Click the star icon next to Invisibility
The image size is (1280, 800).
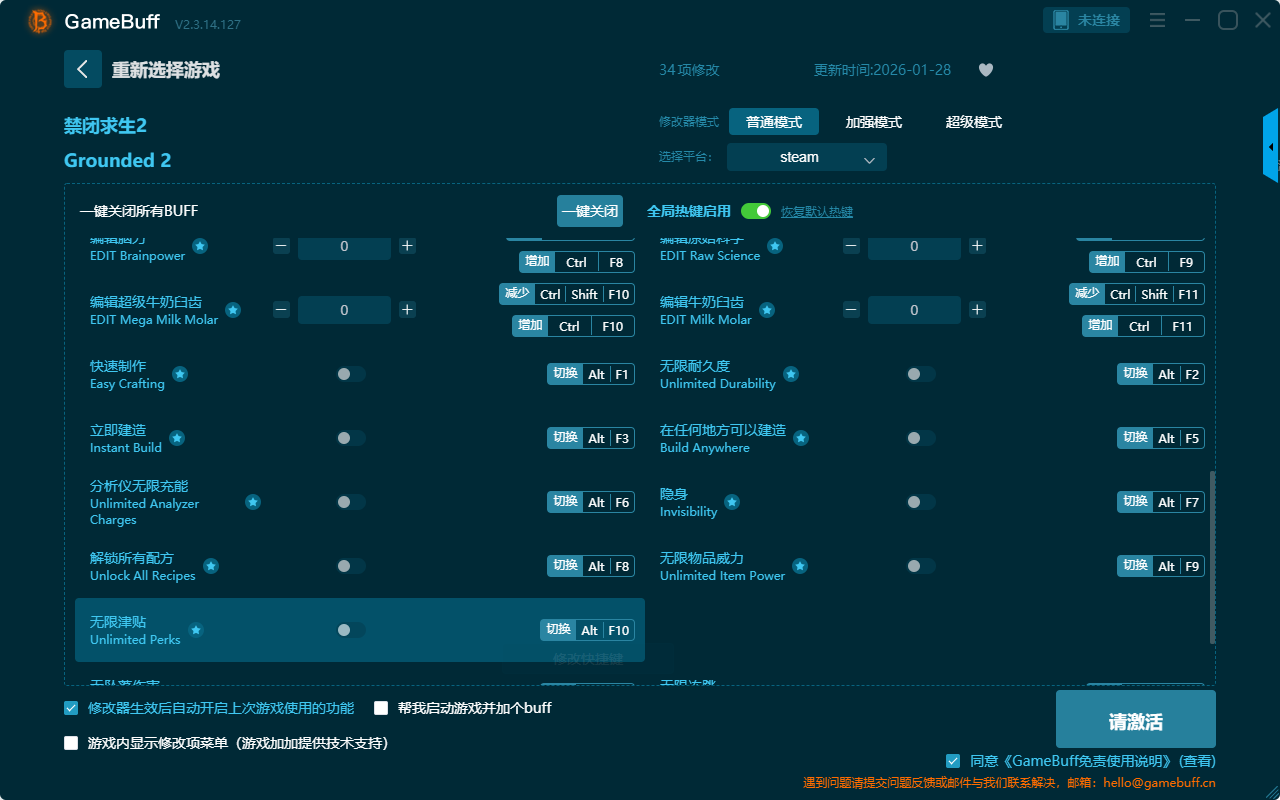tap(732, 502)
